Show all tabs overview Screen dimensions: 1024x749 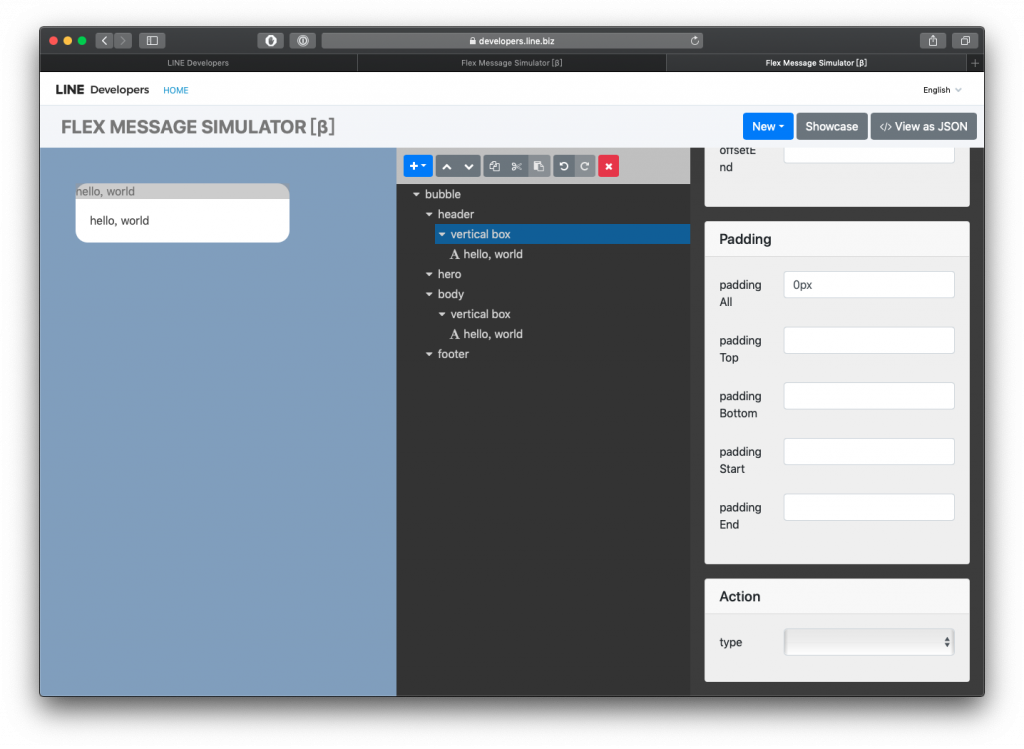[x=965, y=40]
